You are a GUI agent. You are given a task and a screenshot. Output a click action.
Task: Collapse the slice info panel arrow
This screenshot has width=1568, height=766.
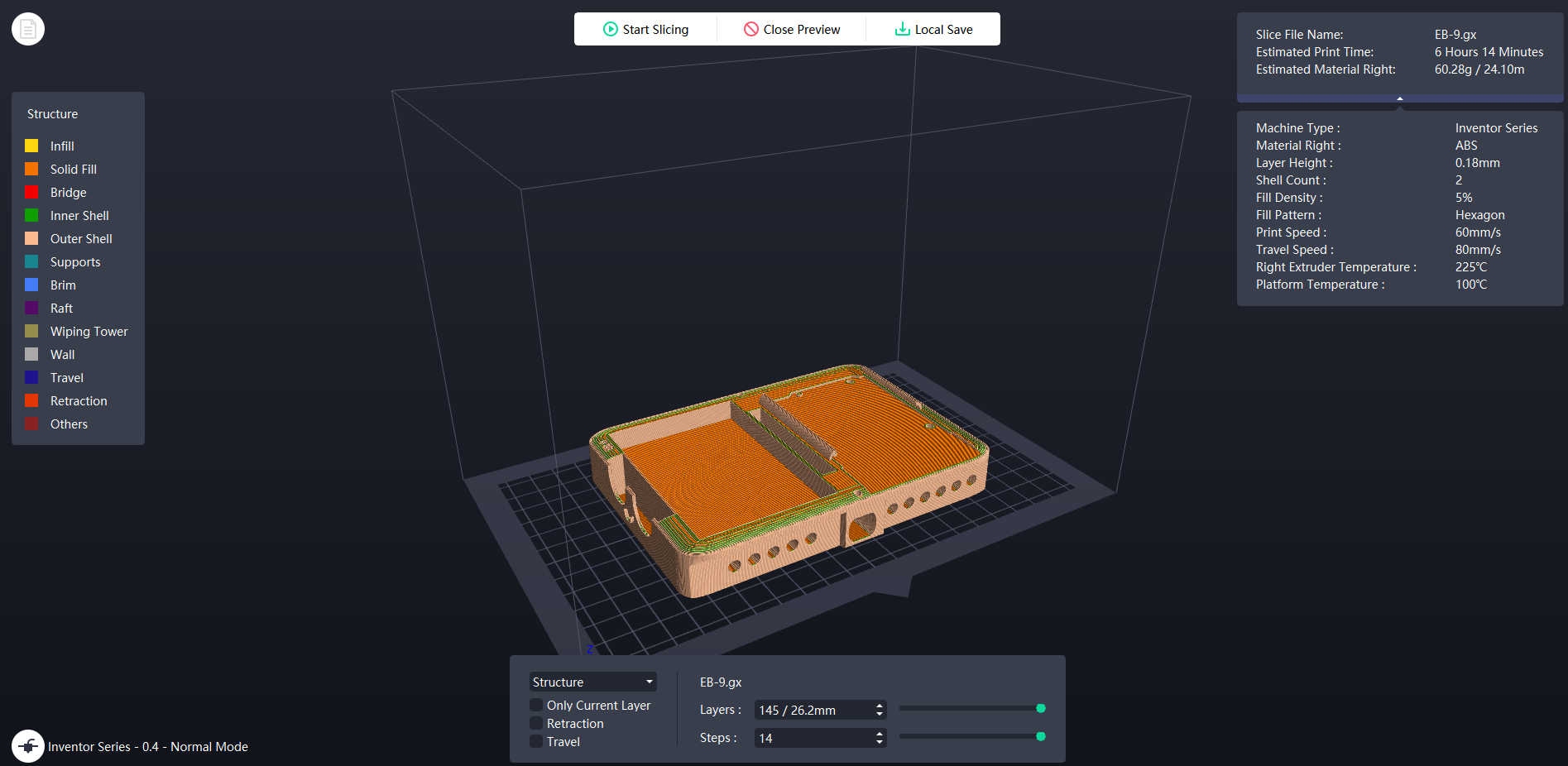click(x=1400, y=98)
